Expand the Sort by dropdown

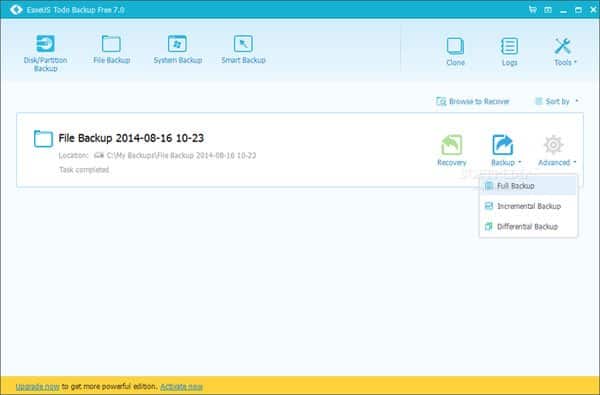pos(557,101)
